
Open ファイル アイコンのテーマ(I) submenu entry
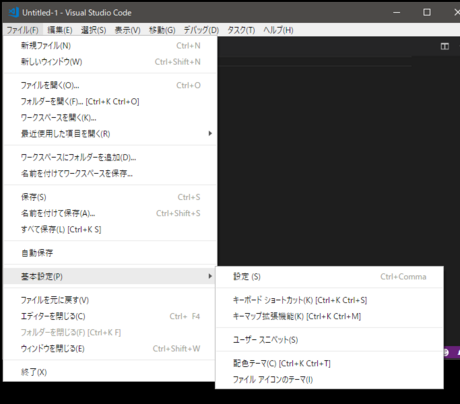(x=329, y=379)
